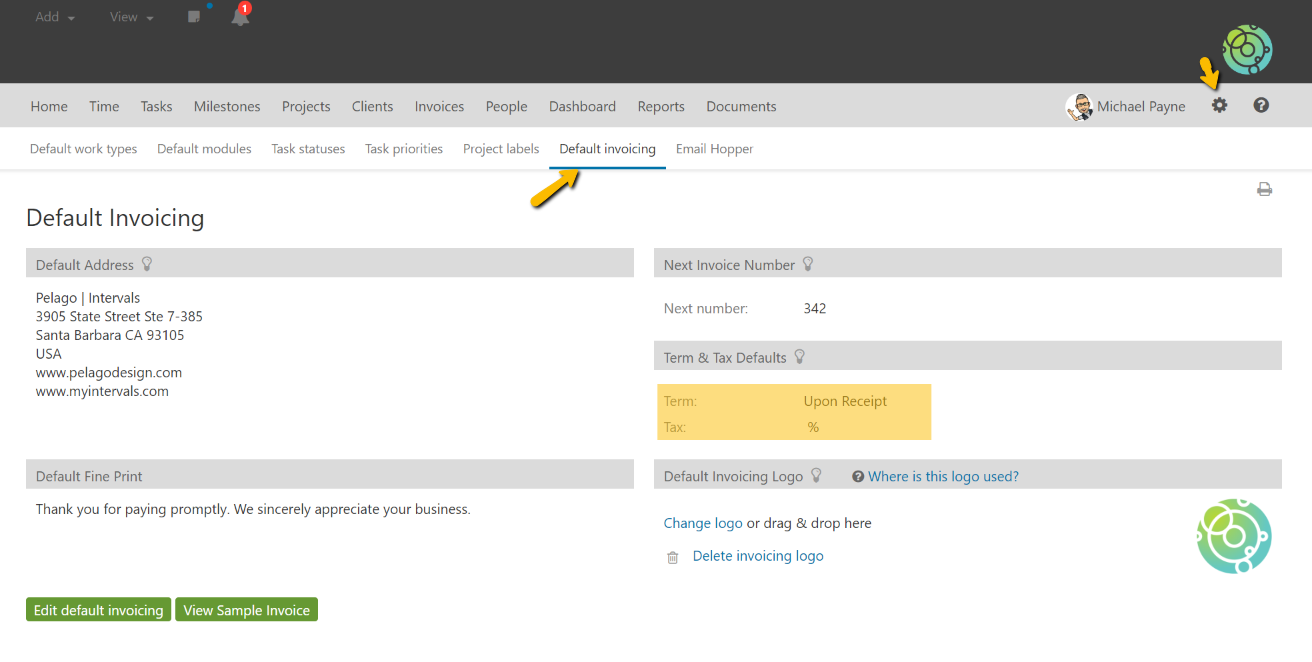Click the notes icon in top bar
Image resolution: width=1312 pixels, height=662 pixels.
click(194, 17)
